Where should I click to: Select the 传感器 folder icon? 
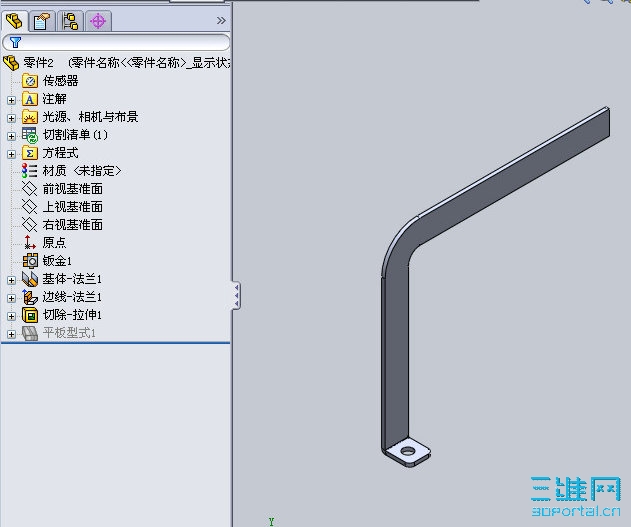(30, 81)
